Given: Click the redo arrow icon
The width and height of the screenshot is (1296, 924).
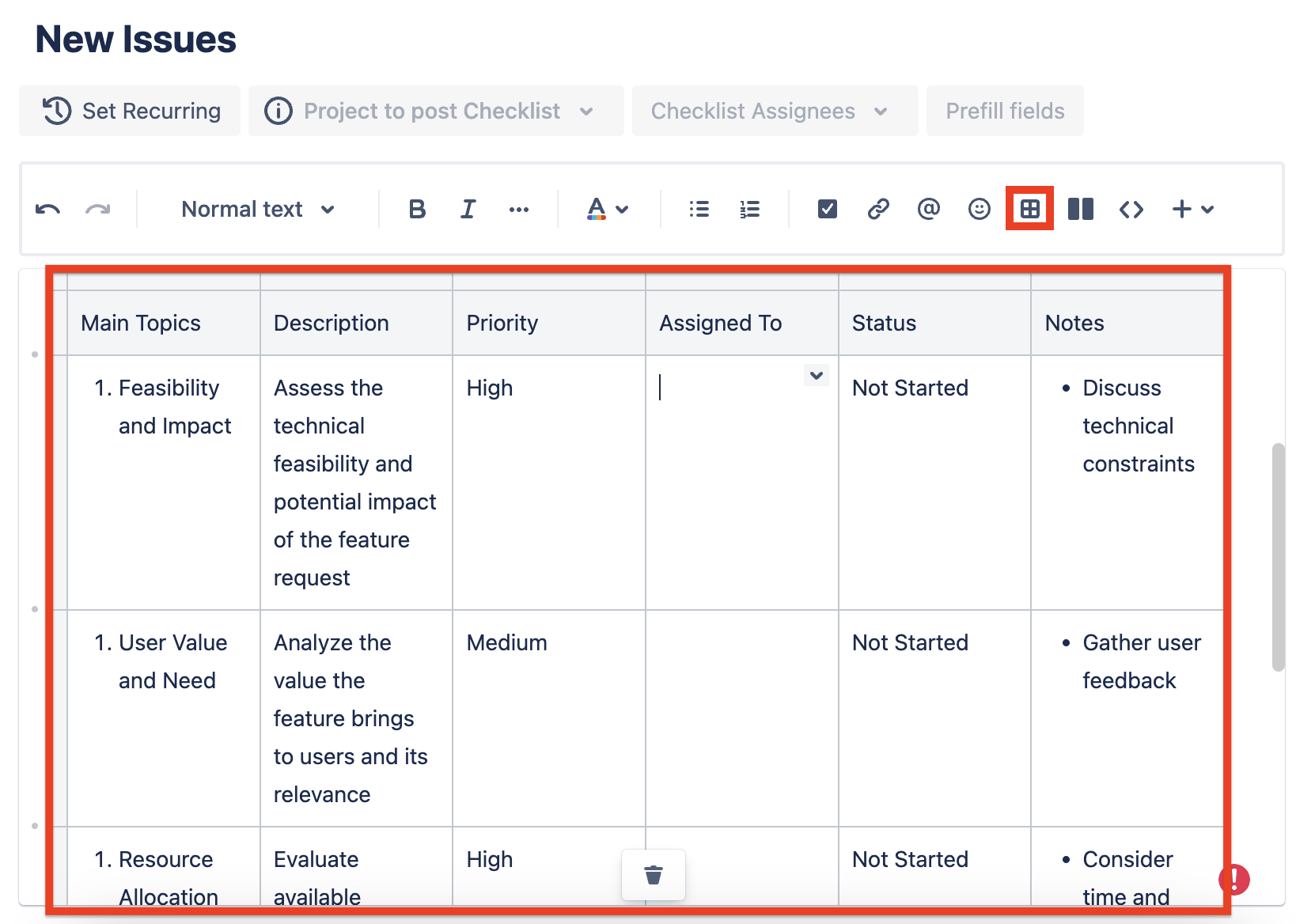Looking at the screenshot, I should [98, 210].
